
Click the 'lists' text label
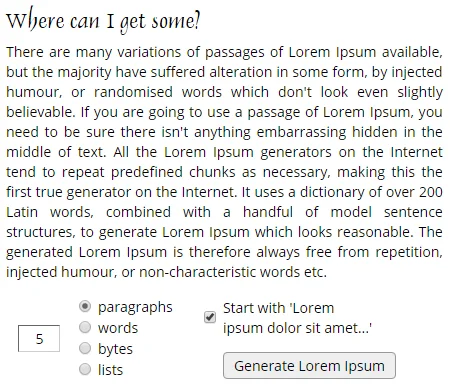[x=110, y=370]
